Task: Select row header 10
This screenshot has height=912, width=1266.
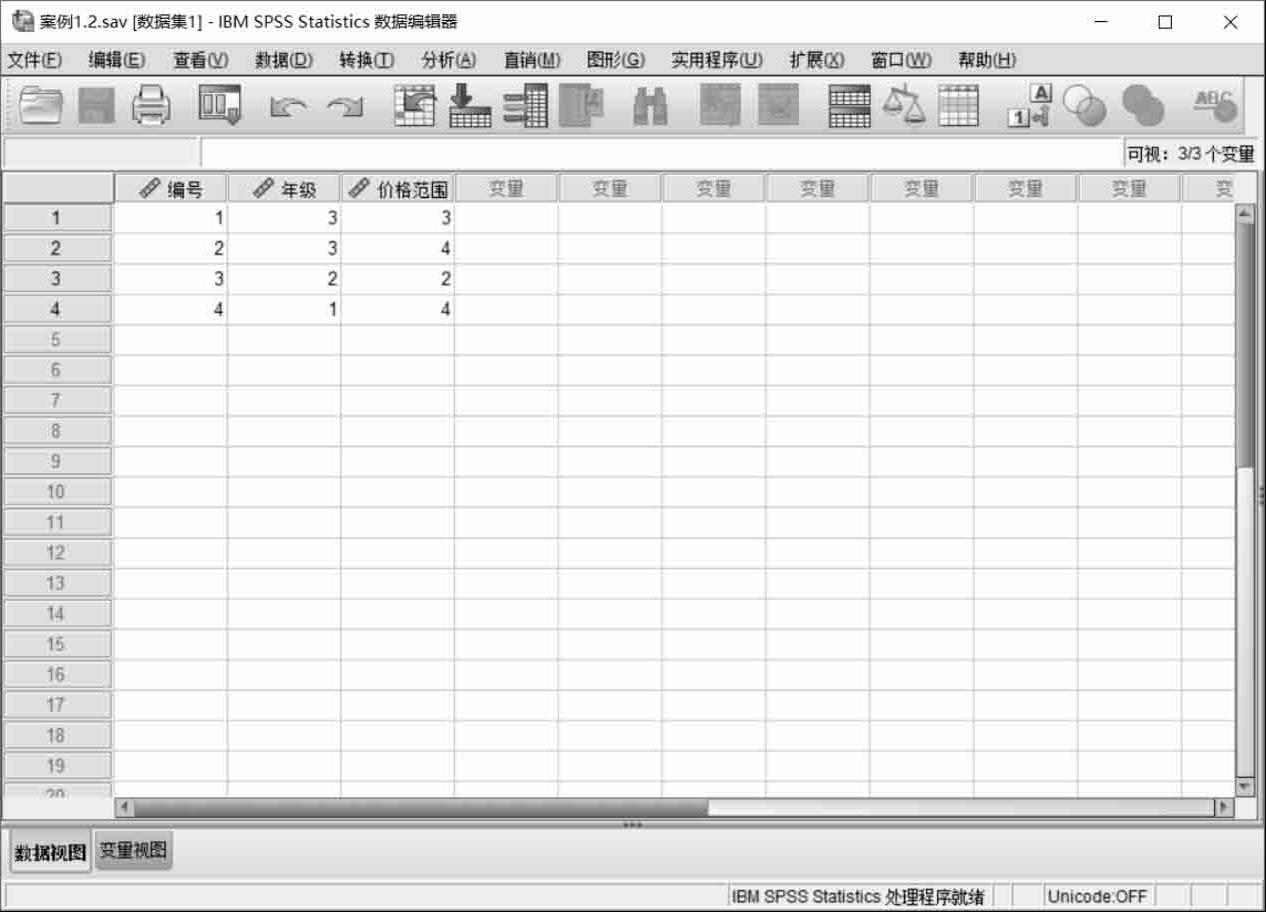Action: coord(56,492)
